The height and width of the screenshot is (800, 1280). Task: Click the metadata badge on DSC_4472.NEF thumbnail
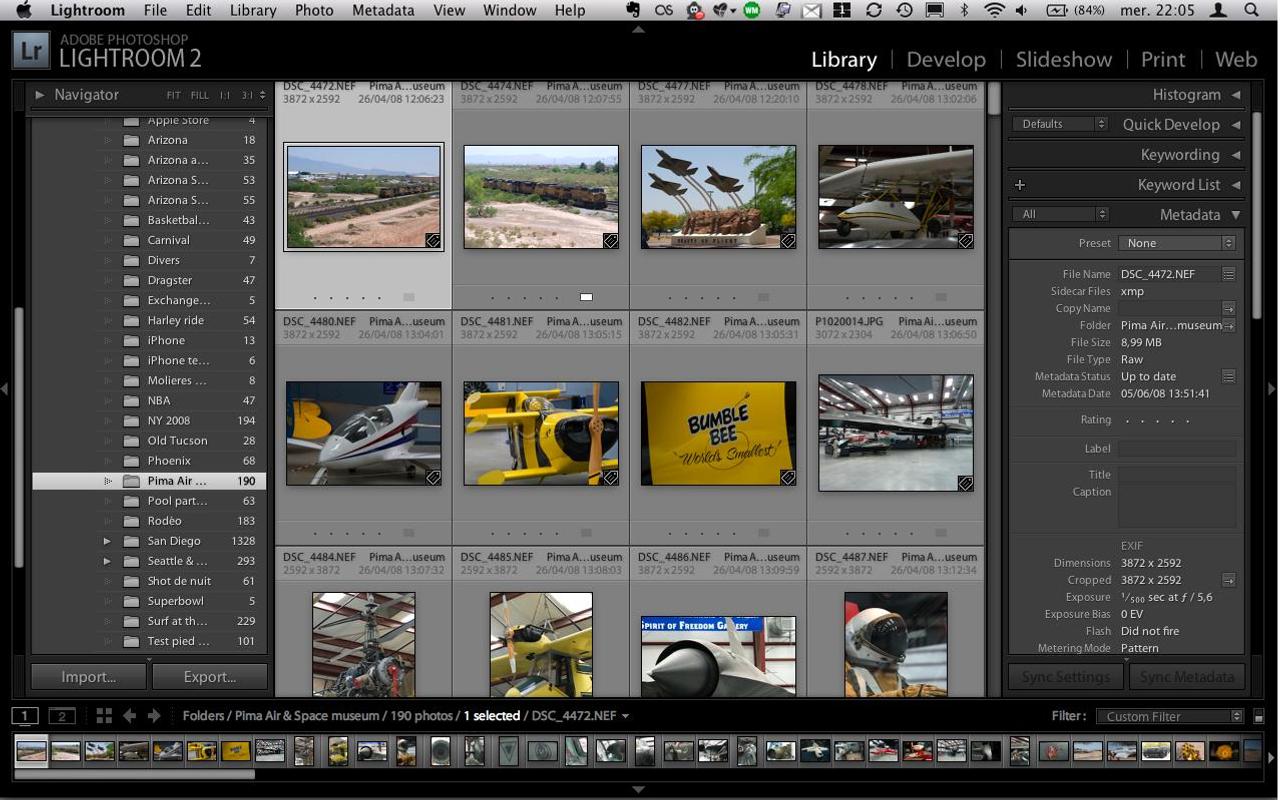point(433,241)
